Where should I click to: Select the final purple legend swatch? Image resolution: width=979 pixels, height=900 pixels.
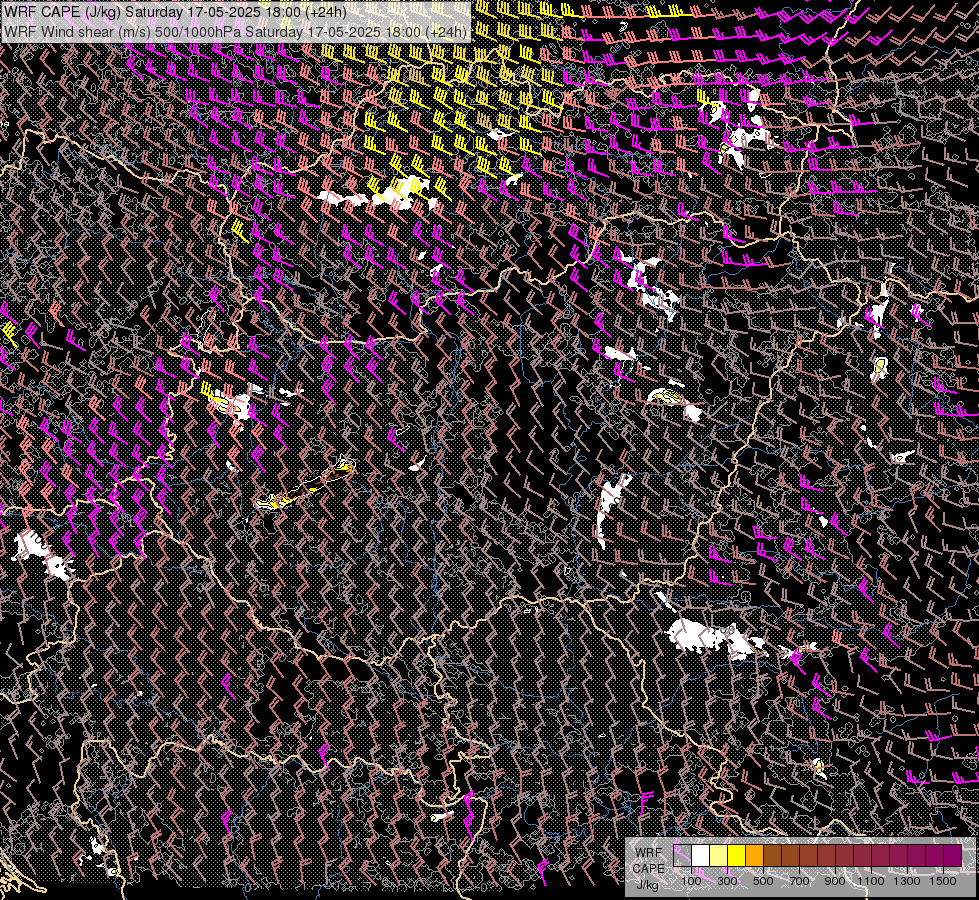953,855
